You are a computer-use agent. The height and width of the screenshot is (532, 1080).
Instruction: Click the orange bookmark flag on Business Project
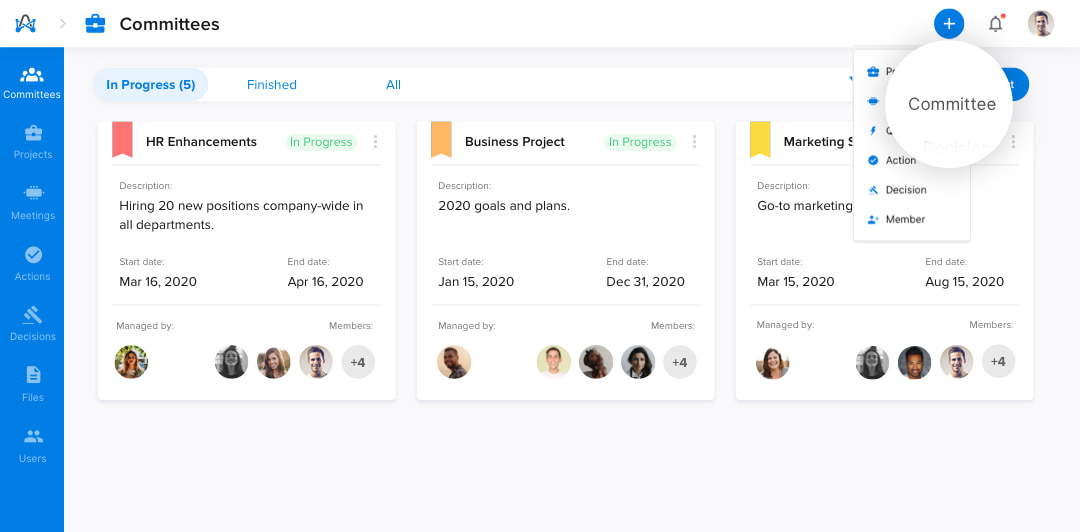click(441, 139)
